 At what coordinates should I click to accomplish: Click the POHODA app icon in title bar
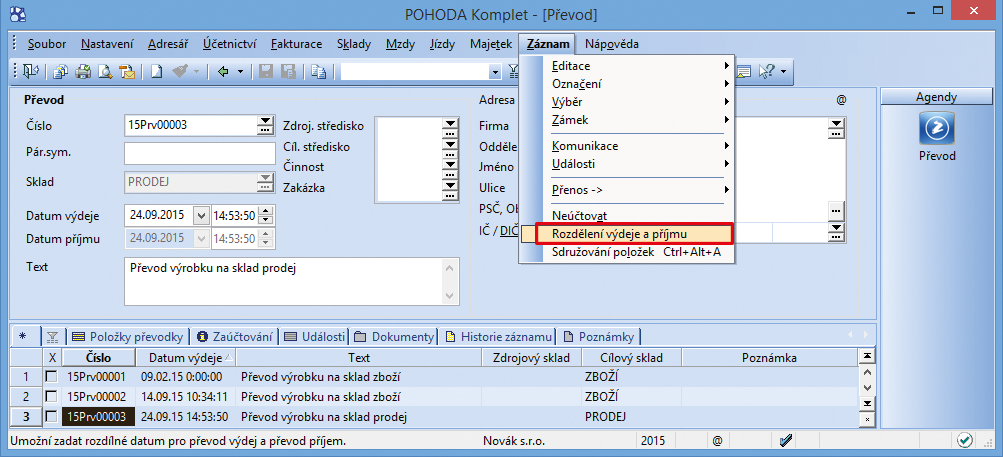(x=20, y=15)
